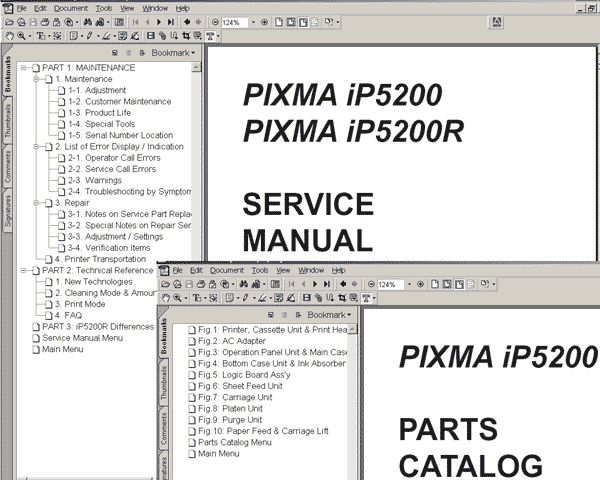Open Fig.2: AC Adapter bookmark
The height and width of the screenshot is (480, 600).
(232, 341)
